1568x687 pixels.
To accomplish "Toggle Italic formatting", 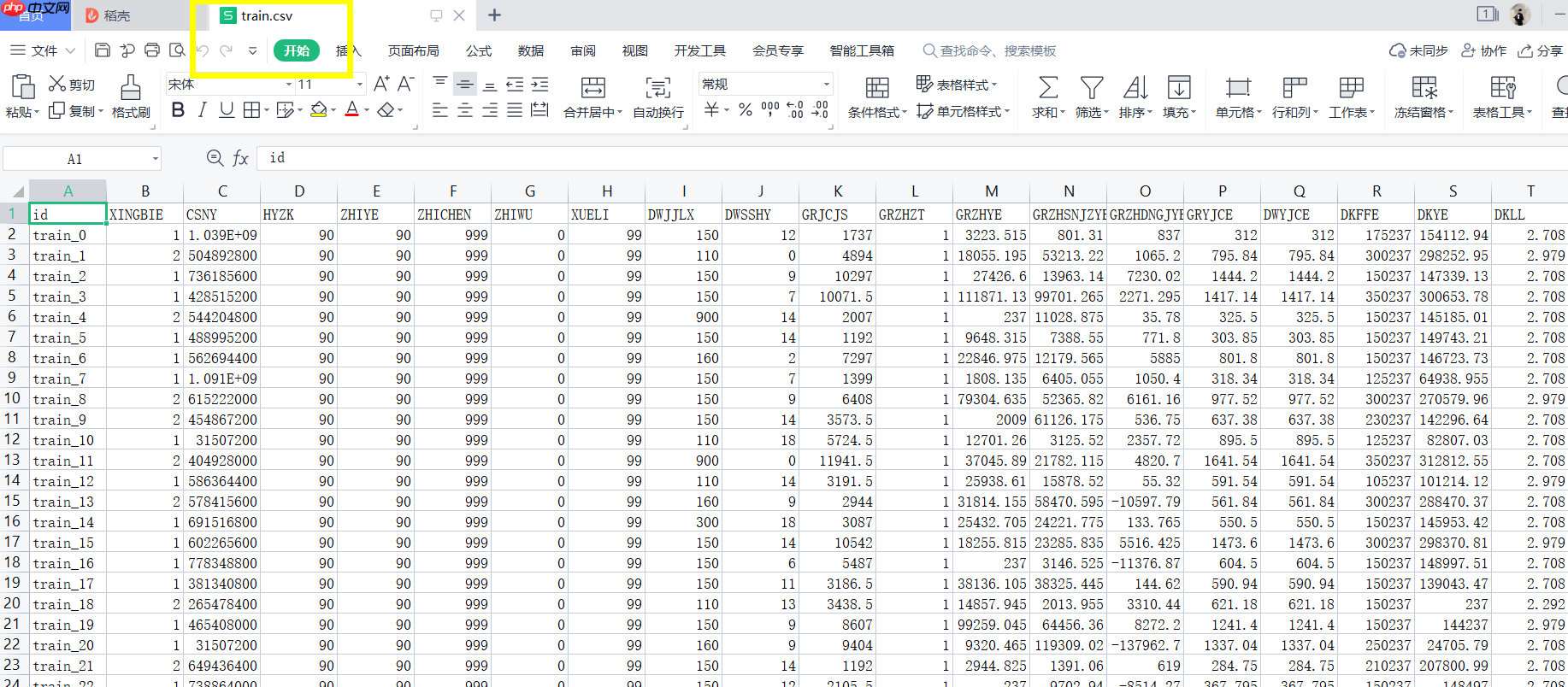I will pyautogui.click(x=202, y=110).
